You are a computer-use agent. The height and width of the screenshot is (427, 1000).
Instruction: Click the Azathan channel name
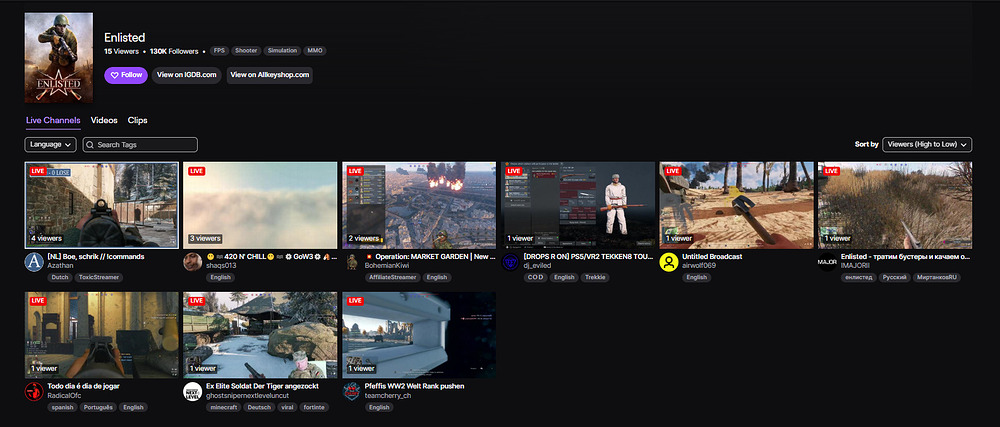click(61, 265)
